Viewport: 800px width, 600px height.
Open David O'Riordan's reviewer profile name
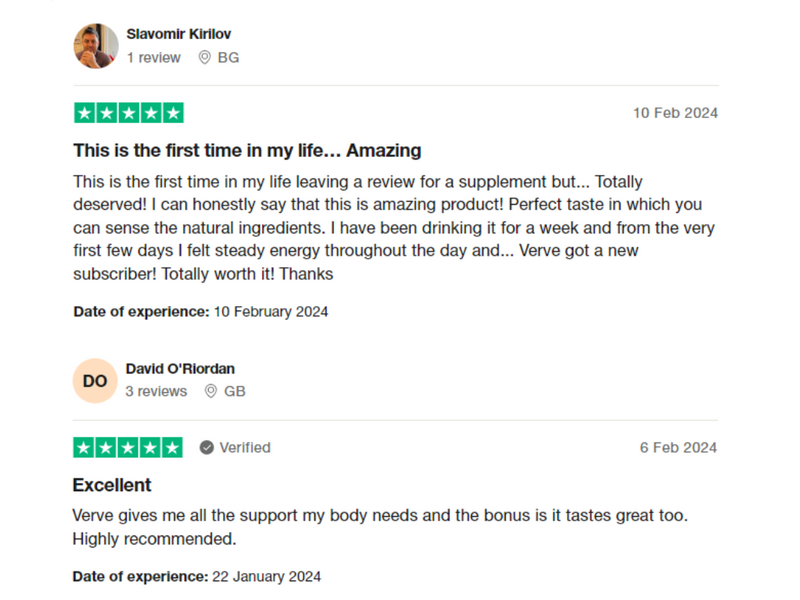181,369
